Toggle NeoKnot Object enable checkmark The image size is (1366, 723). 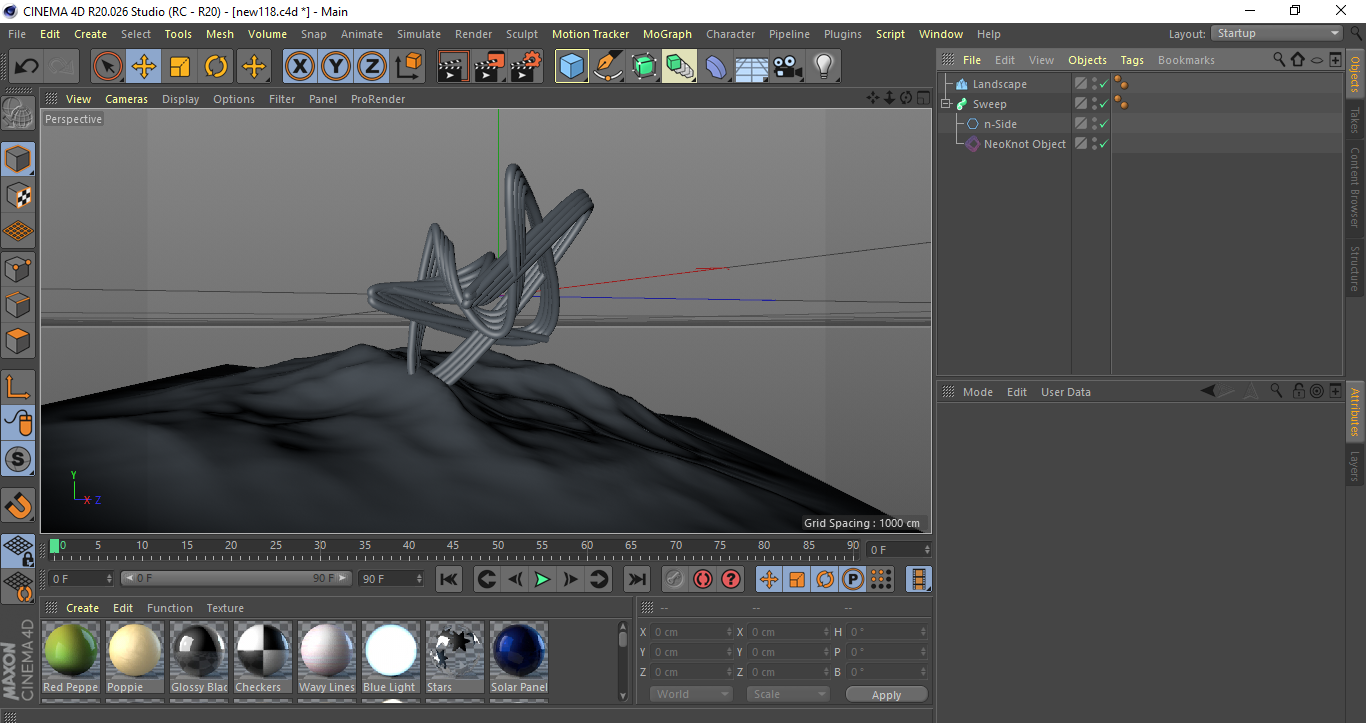tap(1104, 144)
